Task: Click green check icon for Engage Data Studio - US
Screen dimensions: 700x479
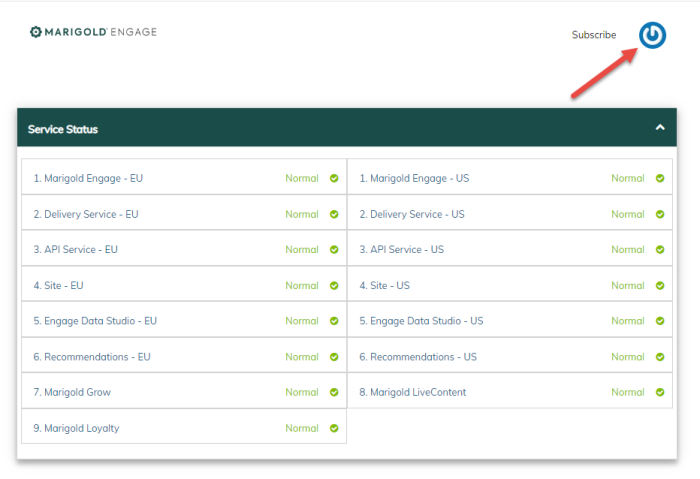Action: pos(660,321)
